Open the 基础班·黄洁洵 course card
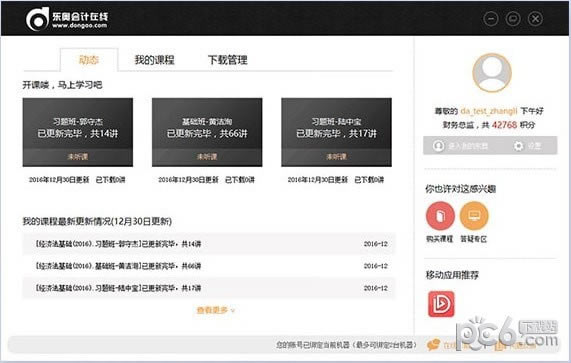The image size is (571, 363). pyautogui.click(x=207, y=132)
